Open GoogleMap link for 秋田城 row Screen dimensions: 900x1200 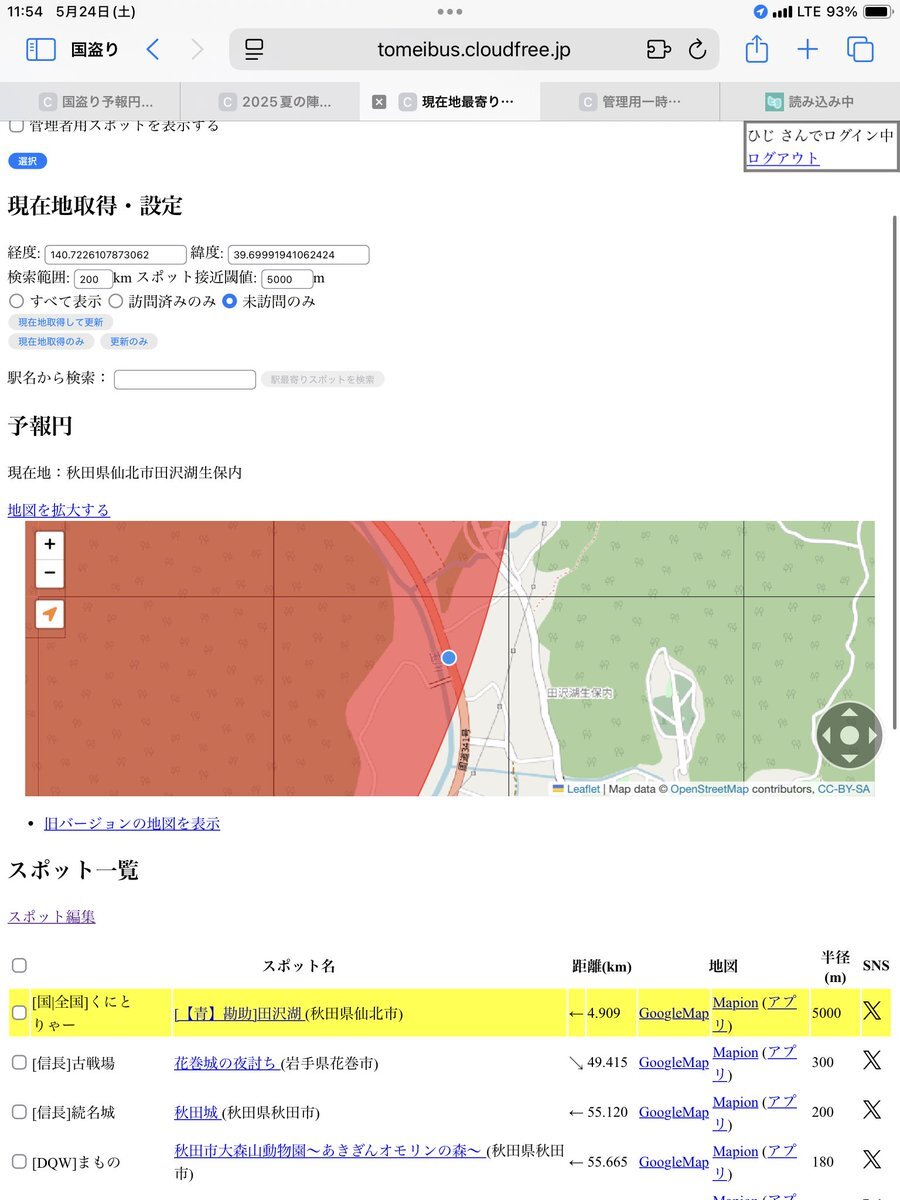click(674, 1112)
